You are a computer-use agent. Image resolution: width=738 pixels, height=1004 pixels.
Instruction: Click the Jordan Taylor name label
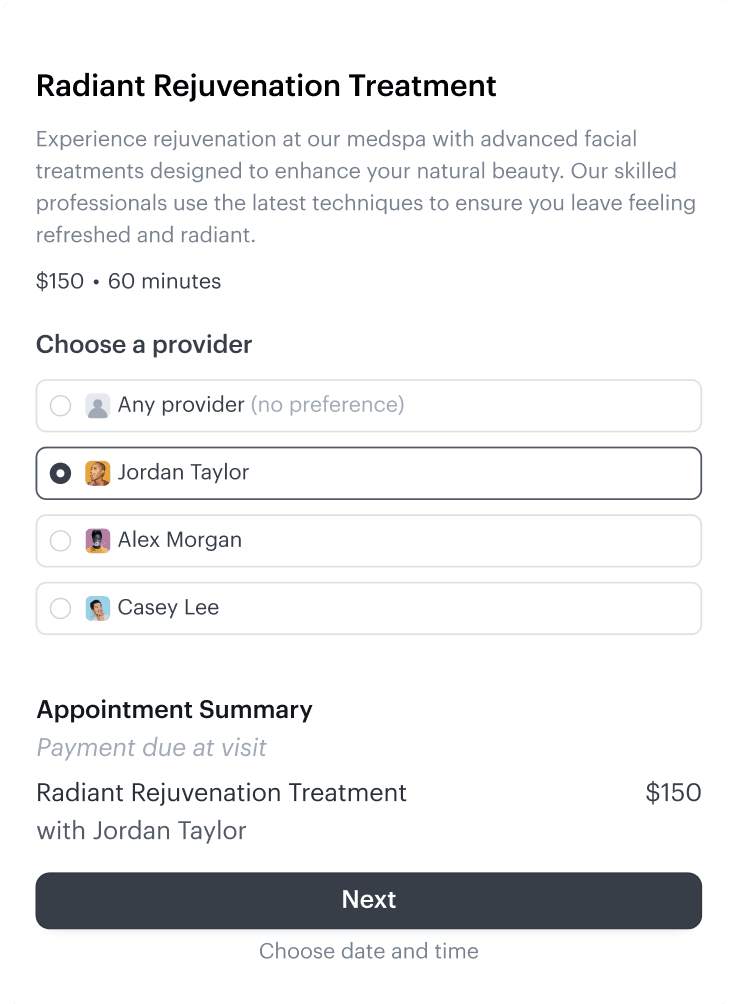click(x=183, y=472)
